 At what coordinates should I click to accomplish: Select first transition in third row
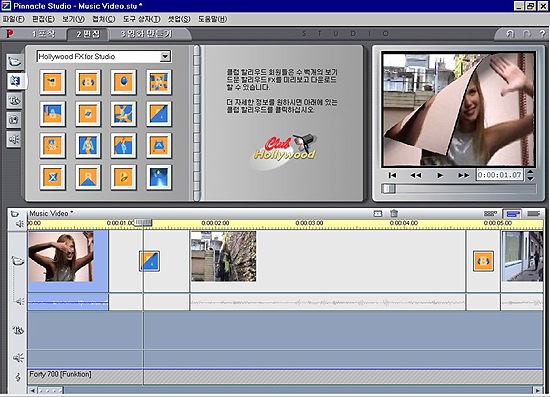point(53,145)
